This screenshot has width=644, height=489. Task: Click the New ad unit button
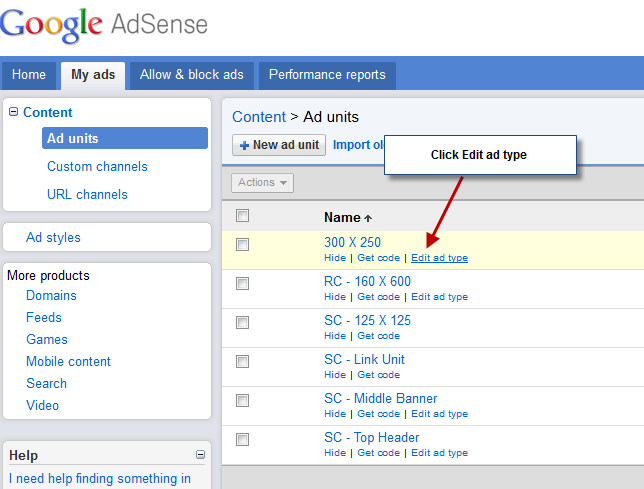click(279, 145)
